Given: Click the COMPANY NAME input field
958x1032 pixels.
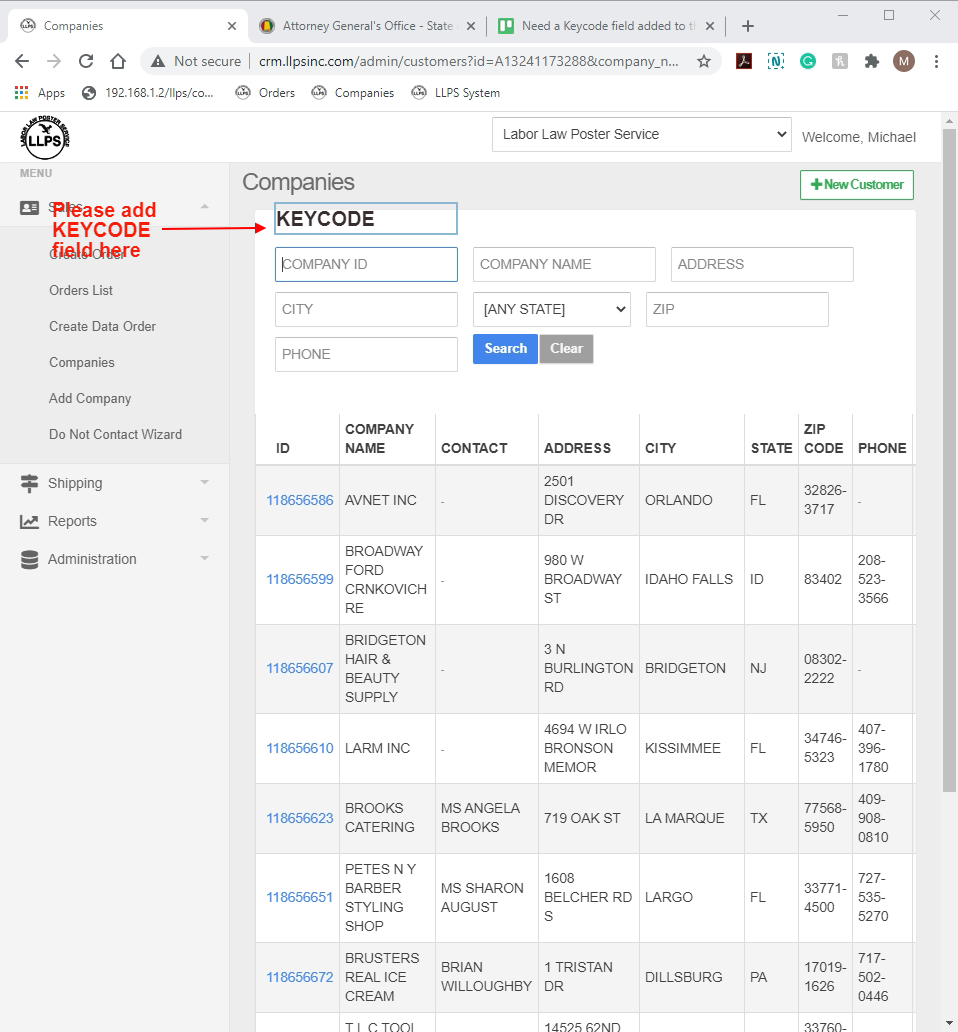Looking at the screenshot, I should (564, 265).
